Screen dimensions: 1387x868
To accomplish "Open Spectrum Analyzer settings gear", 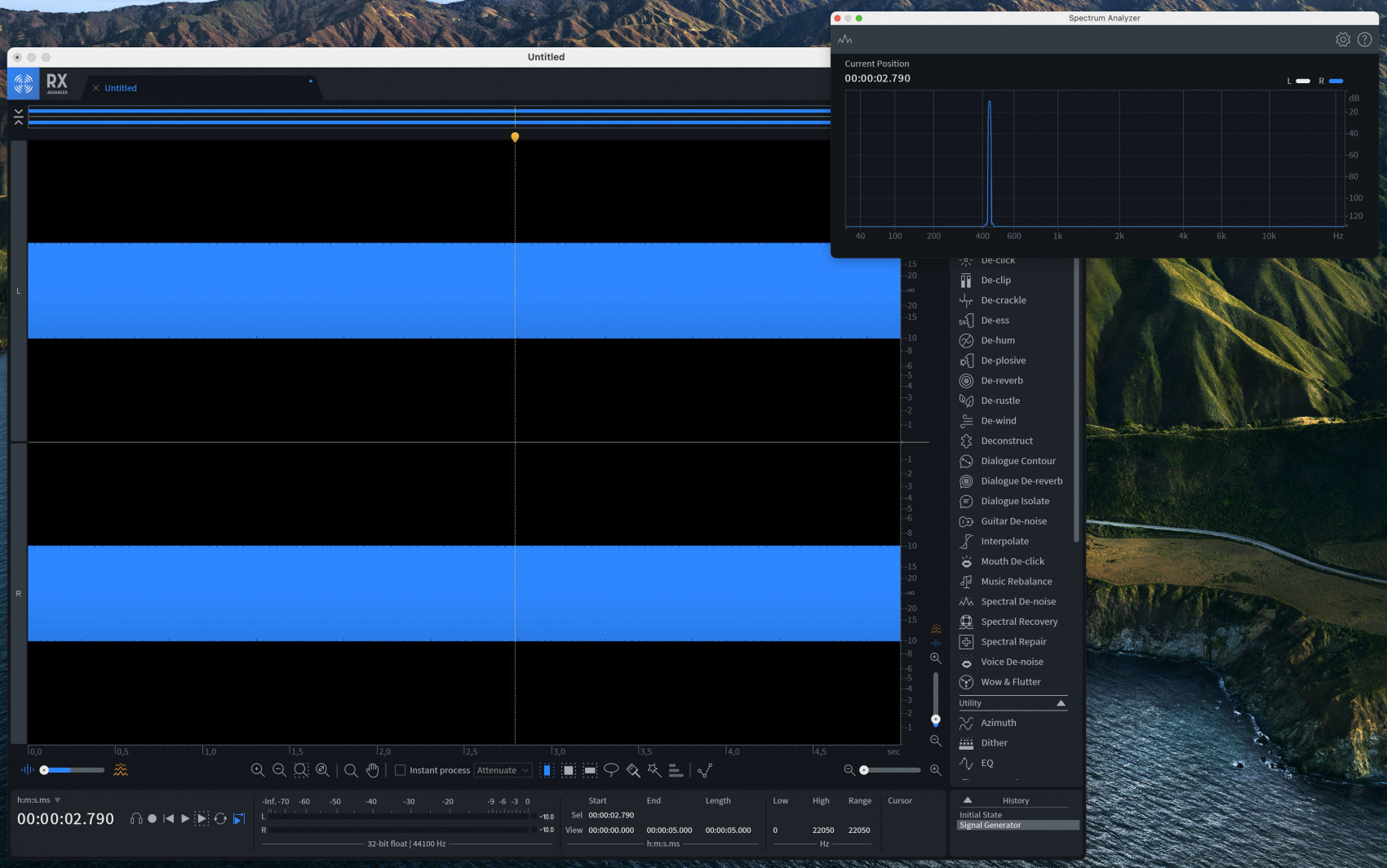I will point(1343,39).
